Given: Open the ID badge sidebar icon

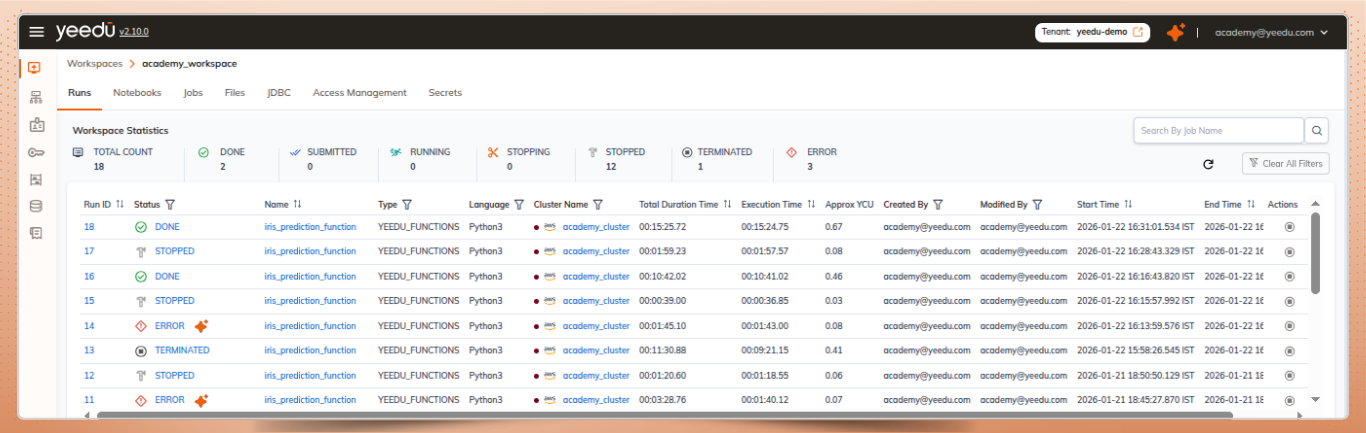Looking at the screenshot, I should pos(36,125).
